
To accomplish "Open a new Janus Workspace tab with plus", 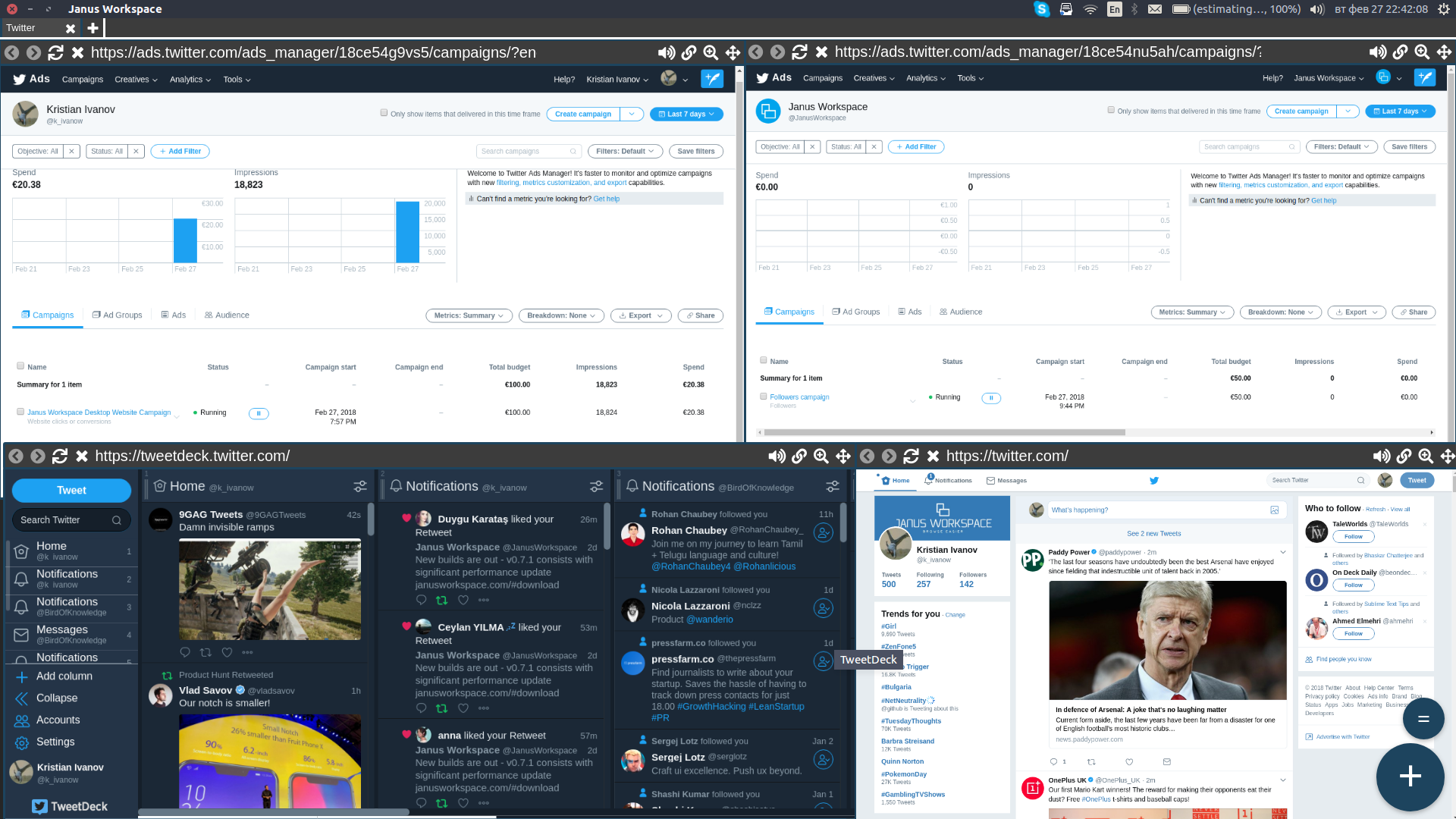I will [x=93, y=28].
